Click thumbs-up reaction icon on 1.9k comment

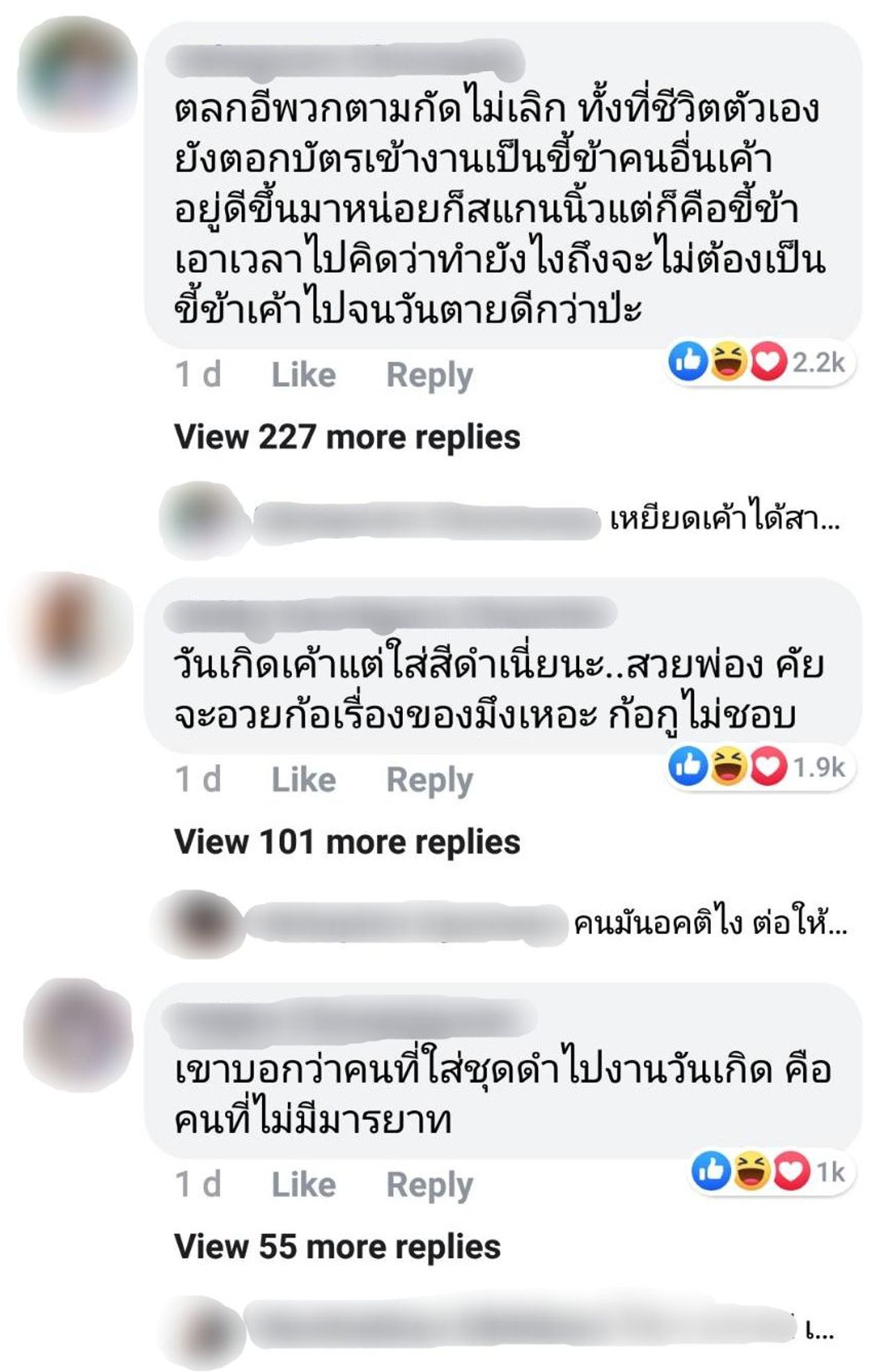pyautogui.click(x=689, y=765)
